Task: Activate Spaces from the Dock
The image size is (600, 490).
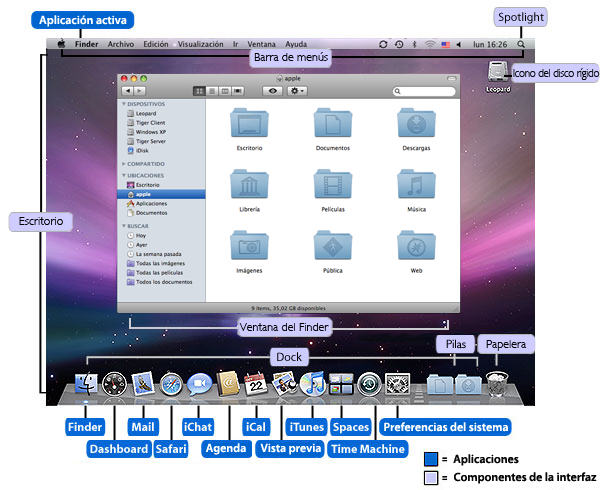Action: click(x=341, y=384)
